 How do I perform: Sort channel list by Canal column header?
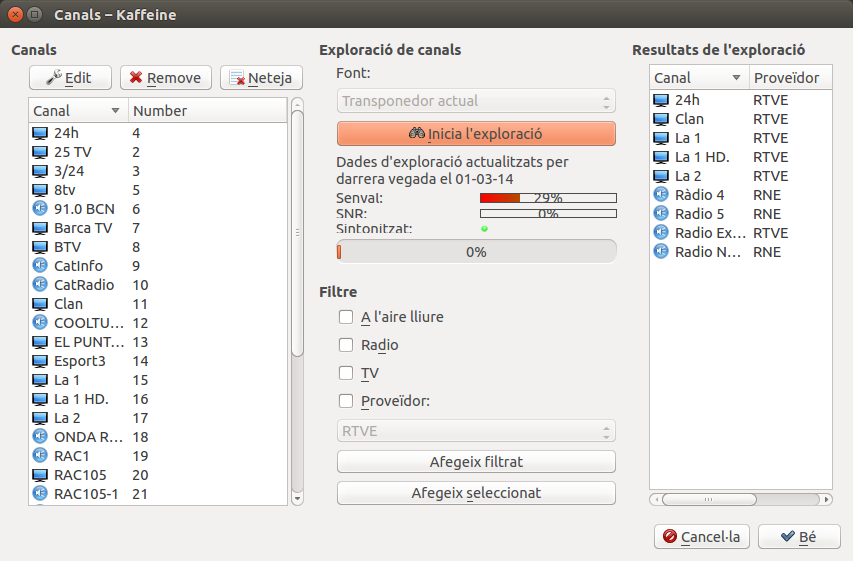(77, 111)
